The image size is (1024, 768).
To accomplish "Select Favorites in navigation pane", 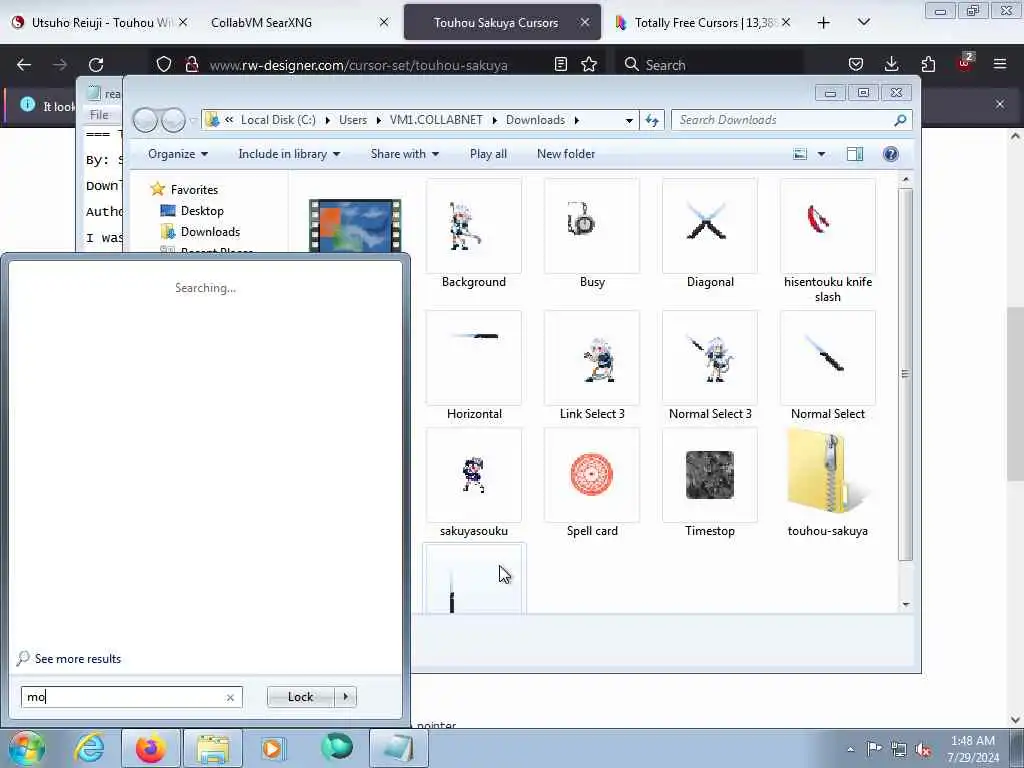I will pyautogui.click(x=194, y=189).
